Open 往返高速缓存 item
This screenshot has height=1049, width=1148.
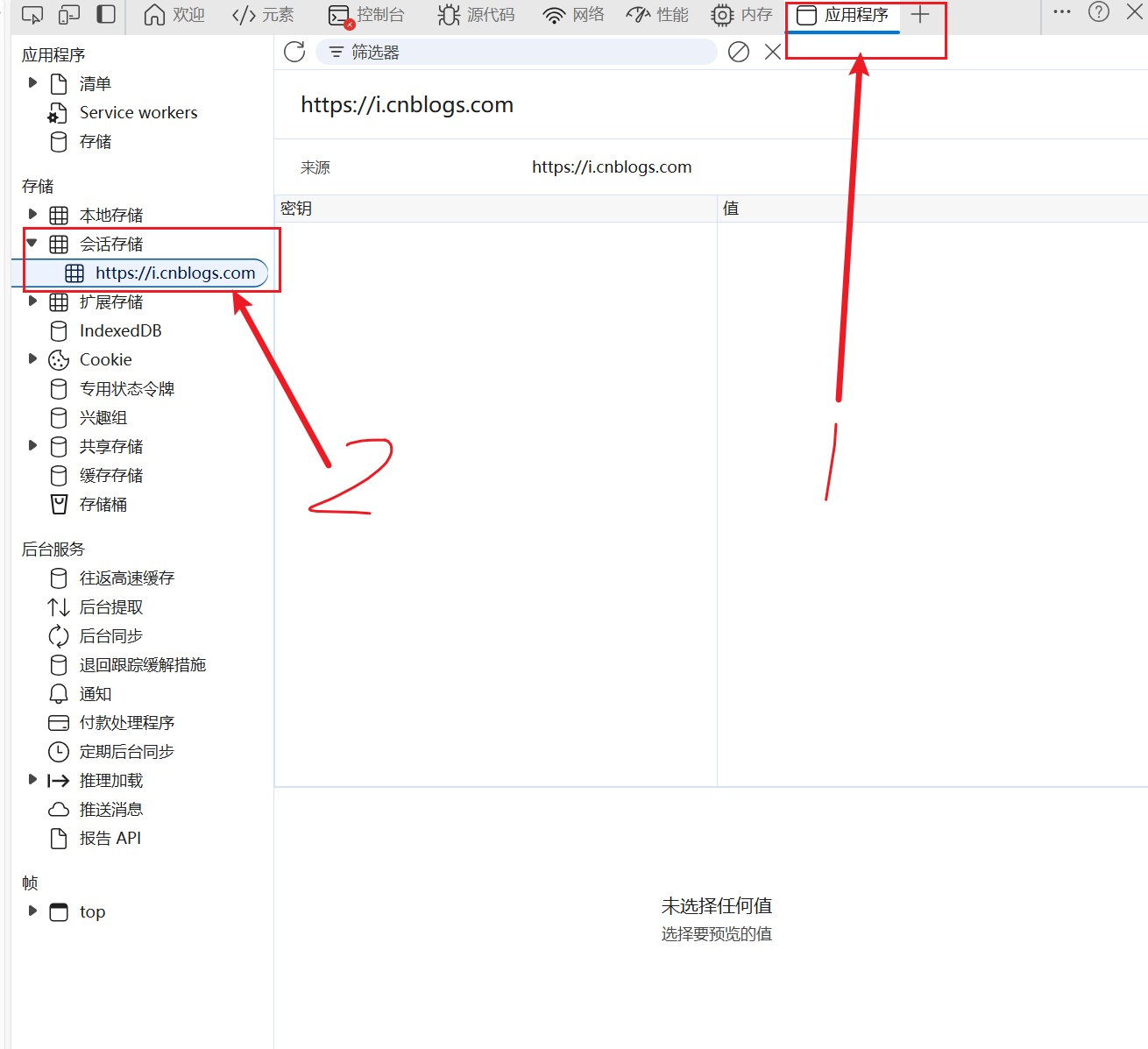[x=127, y=578]
